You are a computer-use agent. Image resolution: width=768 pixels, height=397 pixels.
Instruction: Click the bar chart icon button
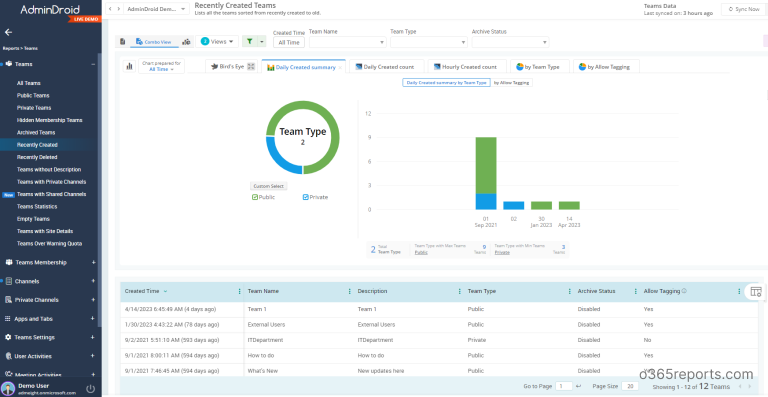(130, 66)
